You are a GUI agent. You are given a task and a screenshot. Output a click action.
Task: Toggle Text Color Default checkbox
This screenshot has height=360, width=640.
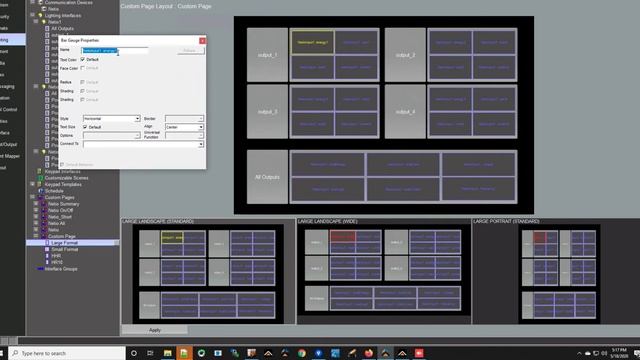83,60
